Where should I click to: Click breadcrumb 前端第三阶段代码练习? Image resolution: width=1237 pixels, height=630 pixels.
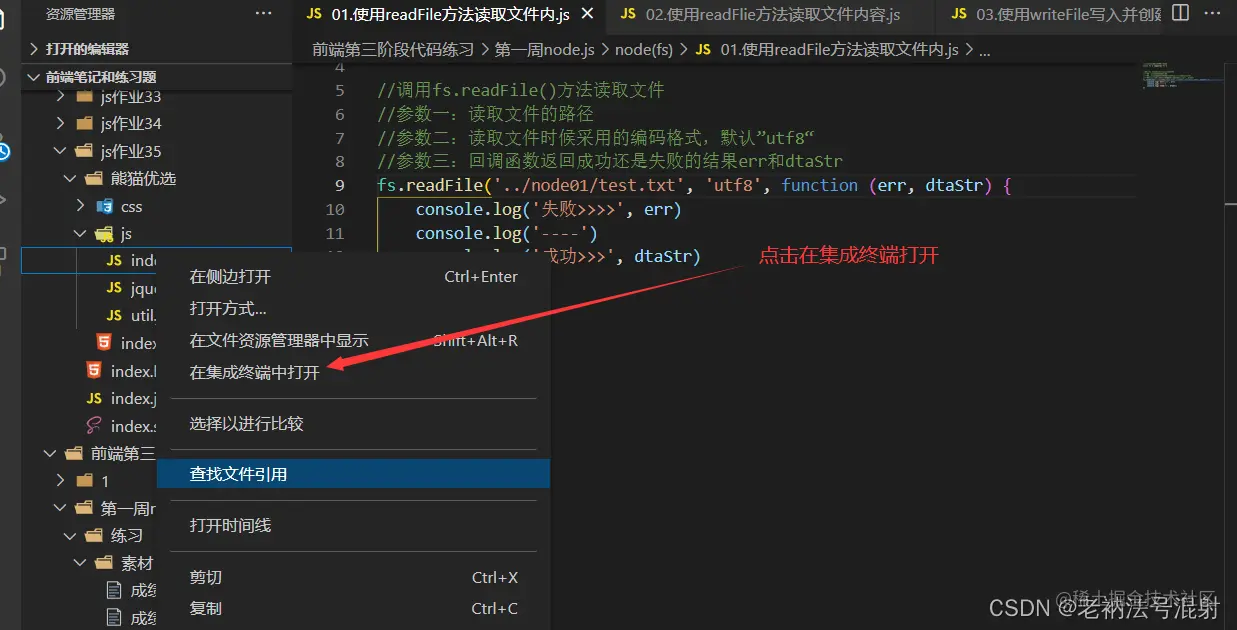point(393,49)
